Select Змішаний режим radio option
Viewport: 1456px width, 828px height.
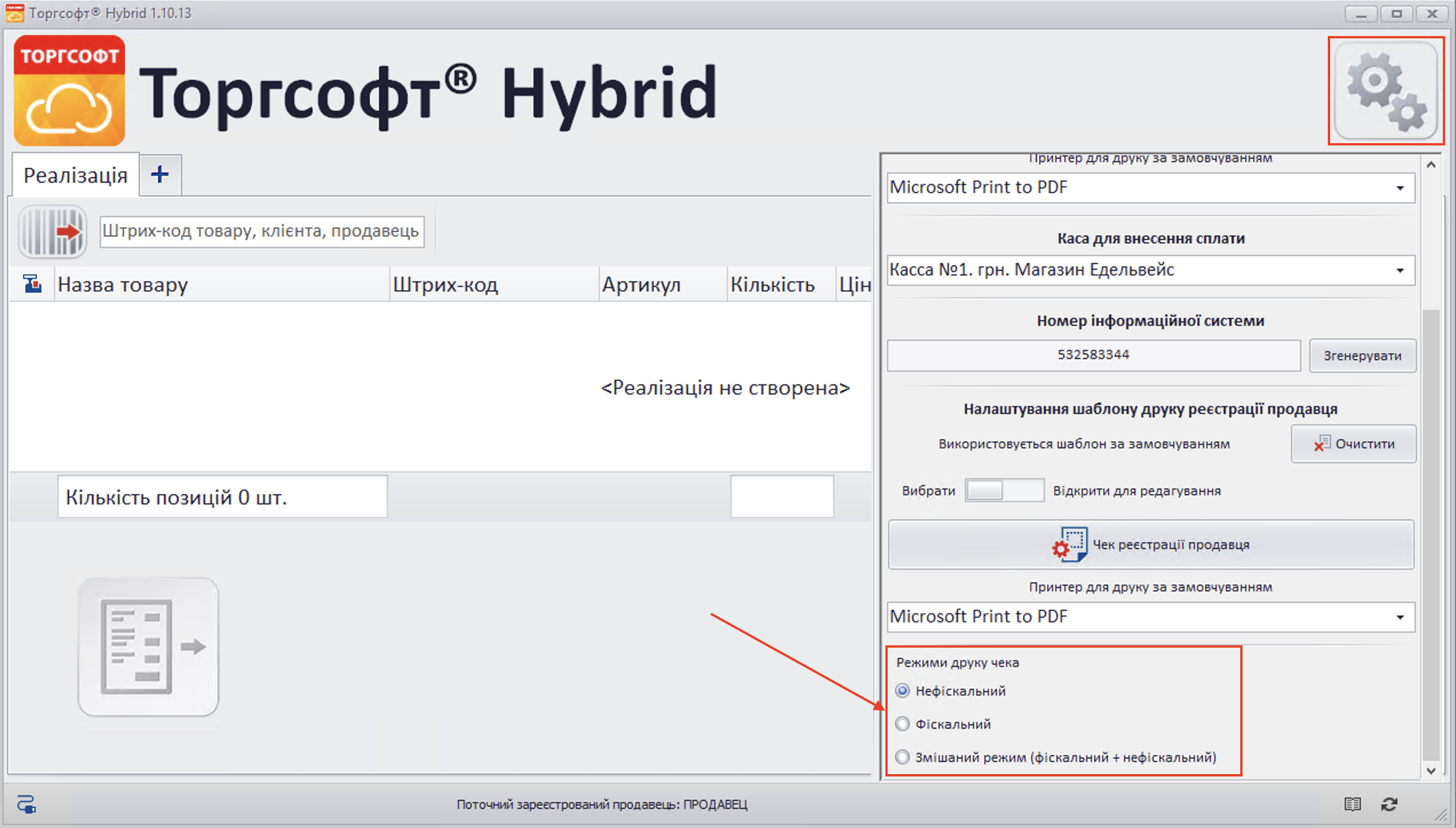click(x=903, y=758)
